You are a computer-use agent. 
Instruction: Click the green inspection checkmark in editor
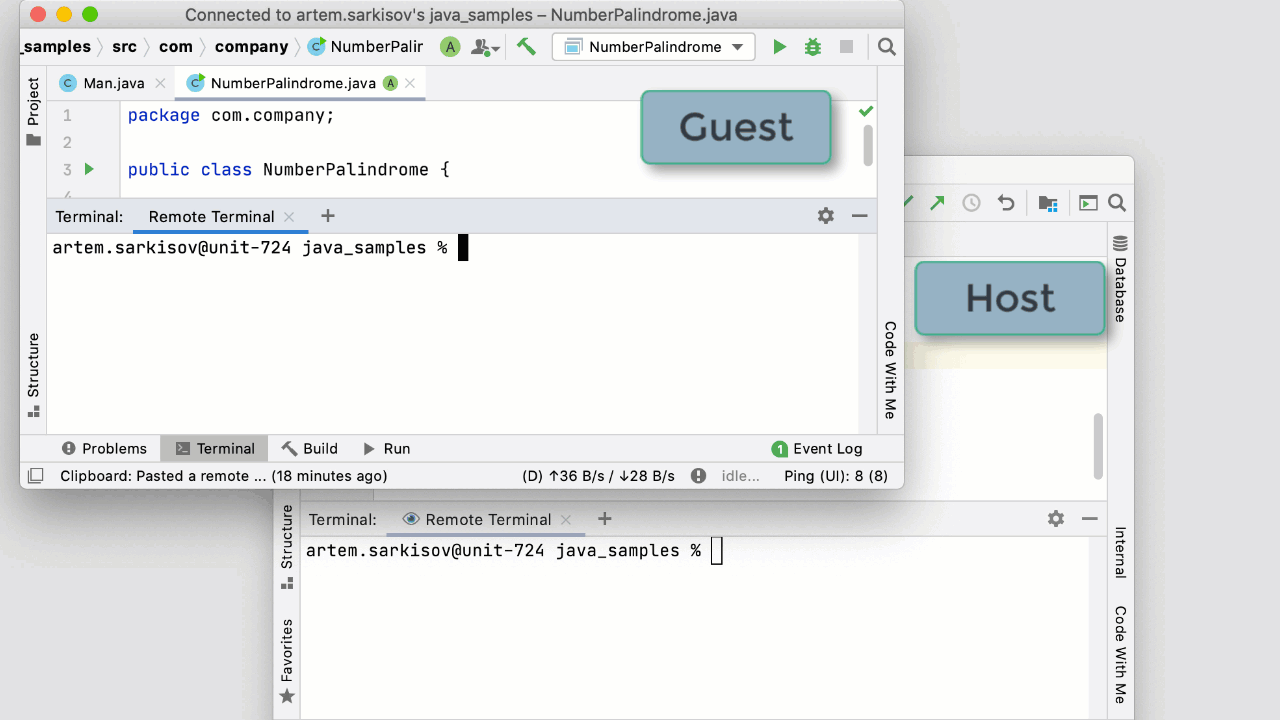(866, 111)
